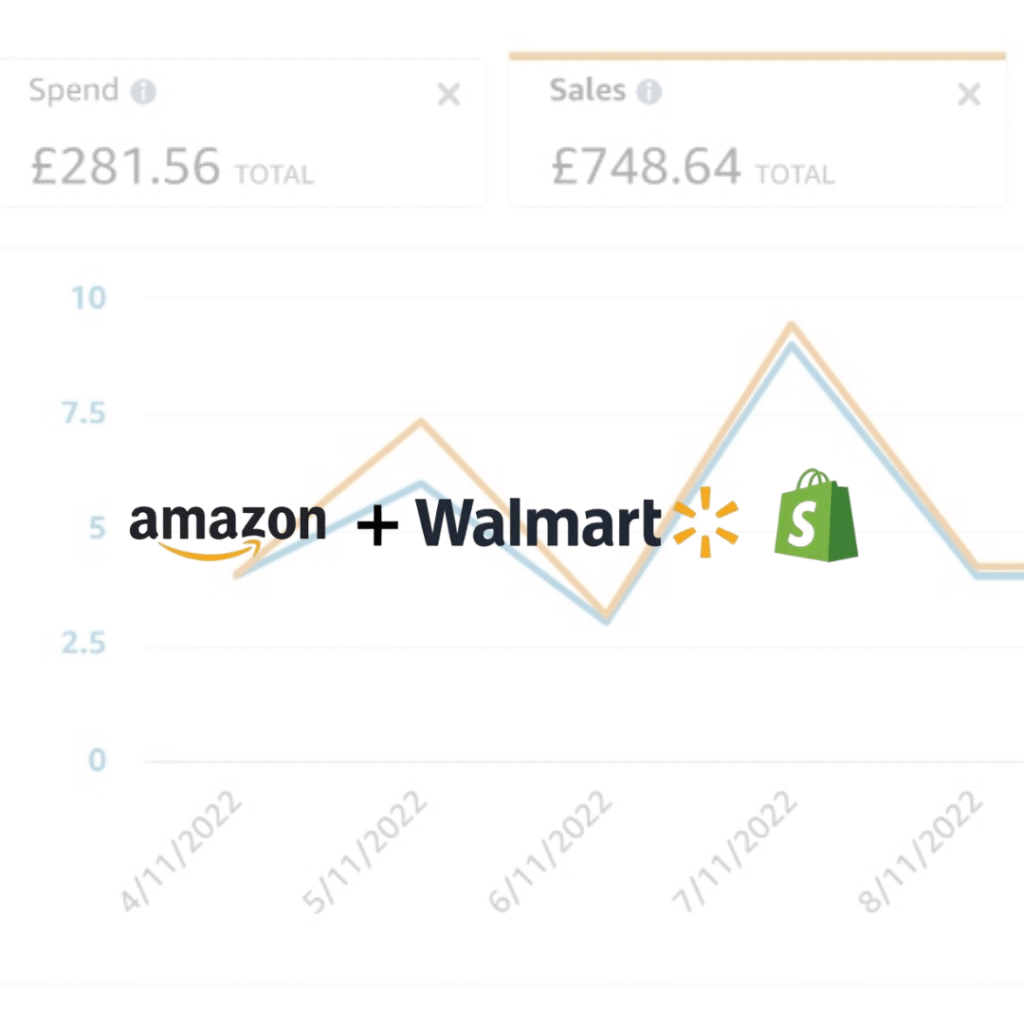Click the Sales info icon
The image size is (1024, 1024).
pyautogui.click(x=649, y=93)
